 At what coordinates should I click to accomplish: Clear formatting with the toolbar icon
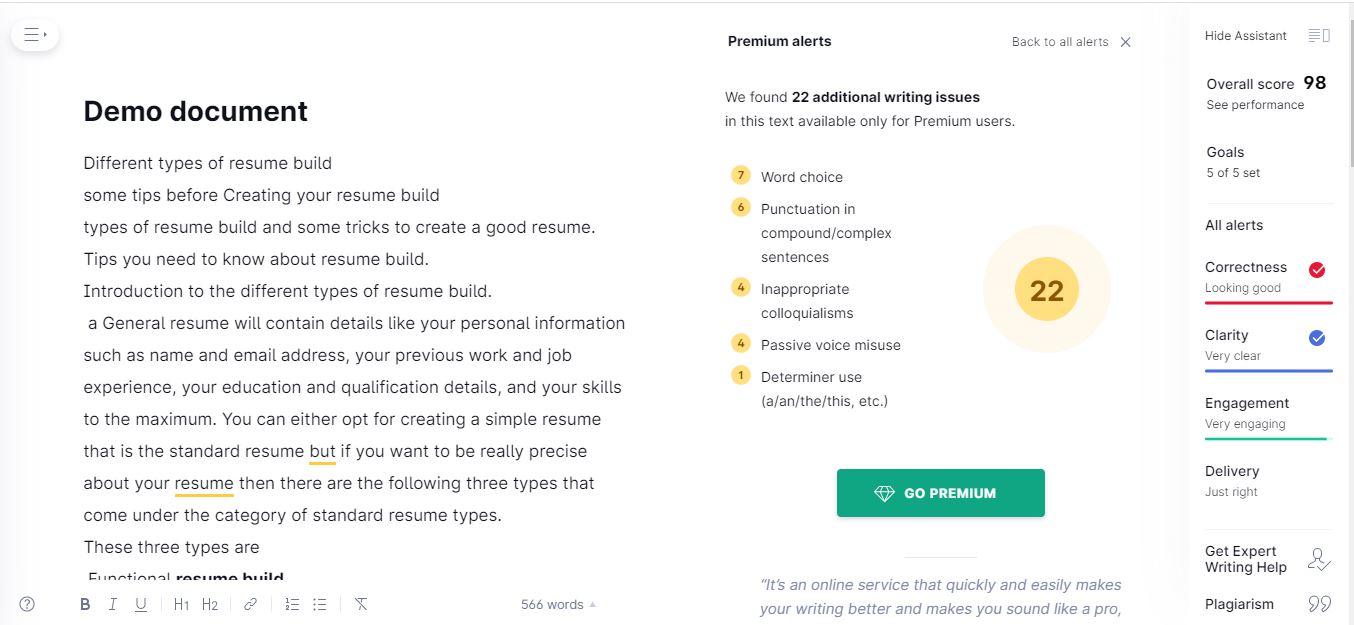361,604
